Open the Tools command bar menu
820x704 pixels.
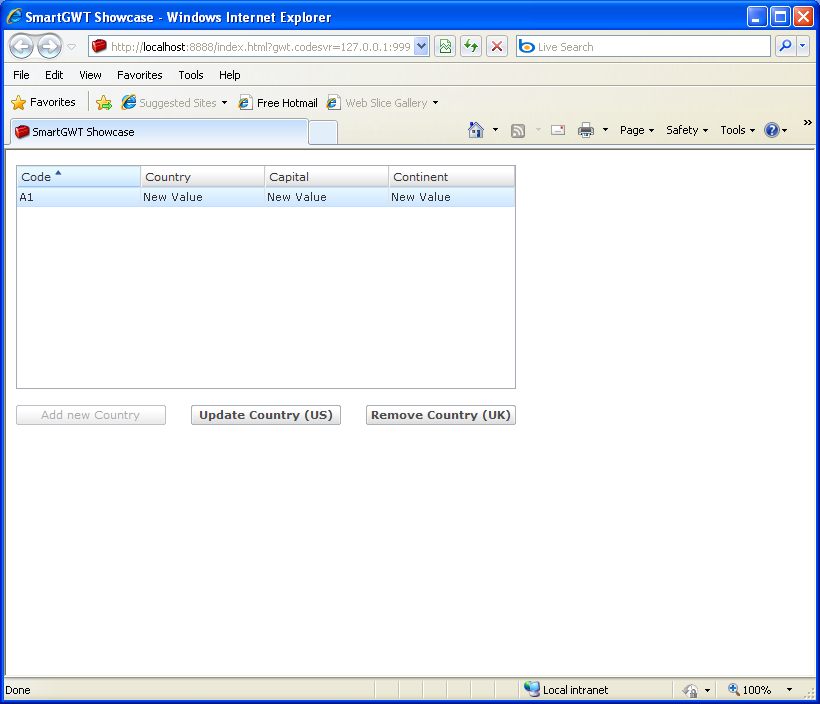click(737, 130)
